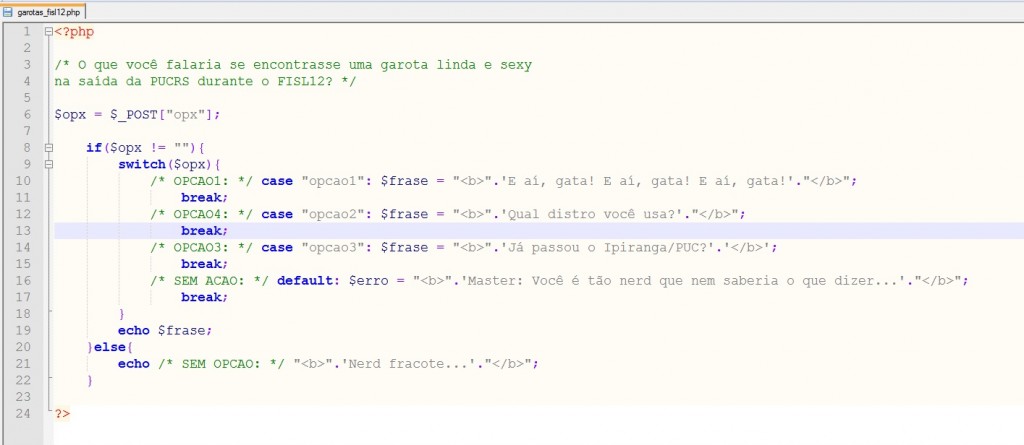Click 'echo $frase;' on line 19
This screenshot has width=1024, height=445.
click(165, 331)
